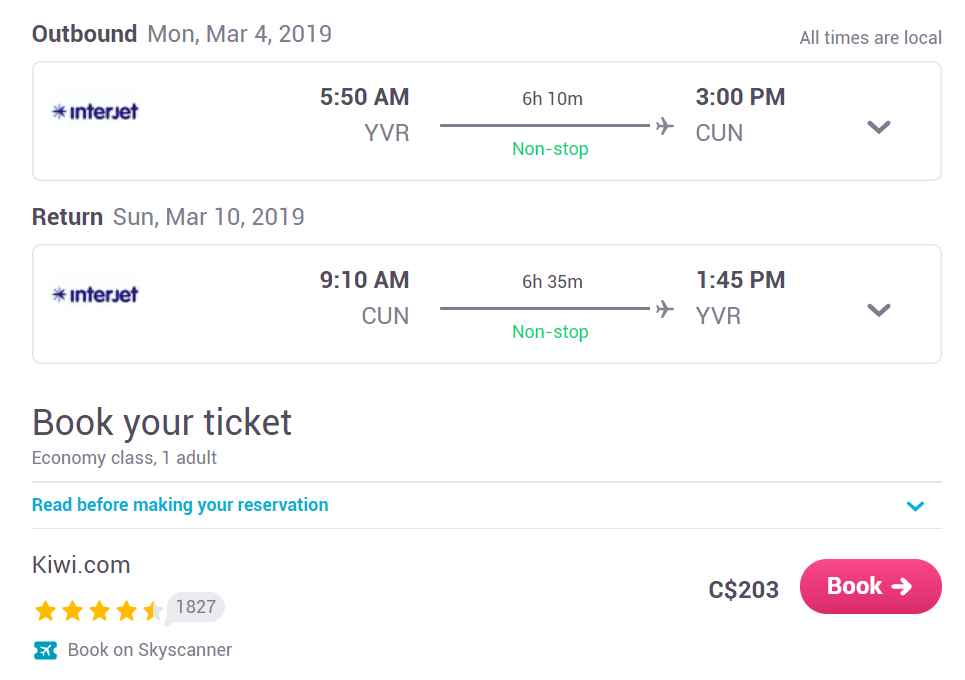Click the outbound Non-stop label
Screen dimensions: 965x680
[550, 149]
